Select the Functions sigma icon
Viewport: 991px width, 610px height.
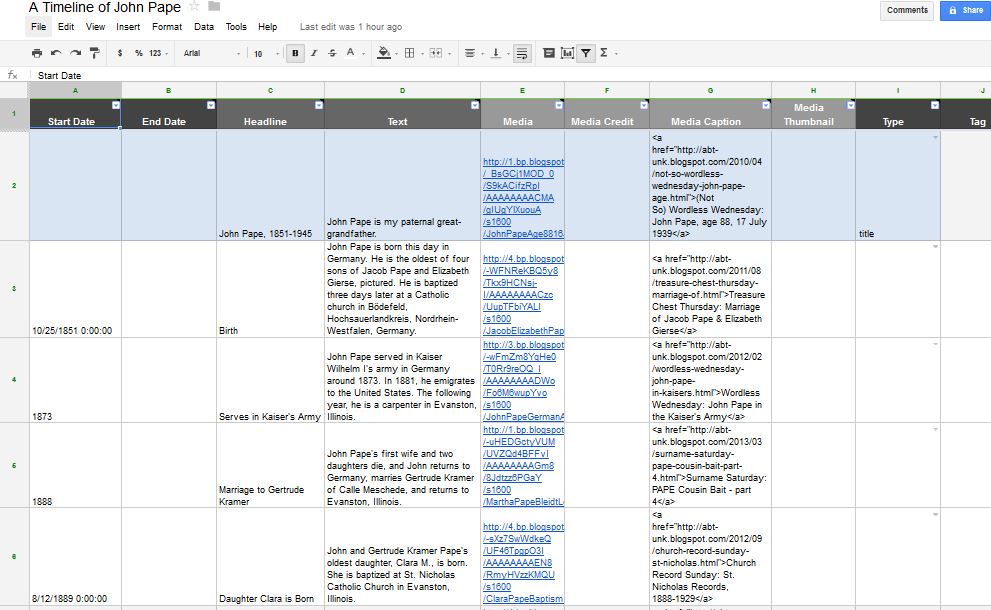[603, 53]
